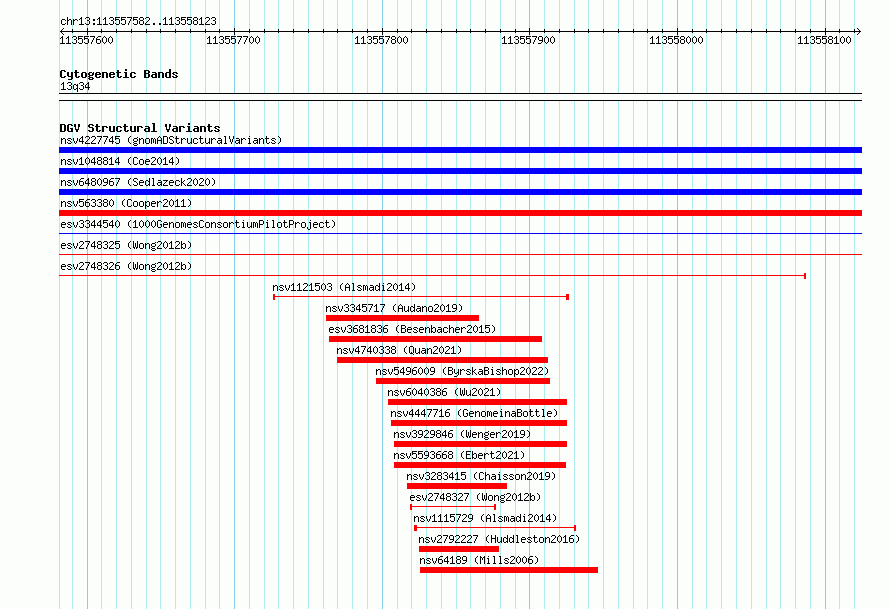
Task: Click ruler position 113558100
Action: [x=824, y=40]
